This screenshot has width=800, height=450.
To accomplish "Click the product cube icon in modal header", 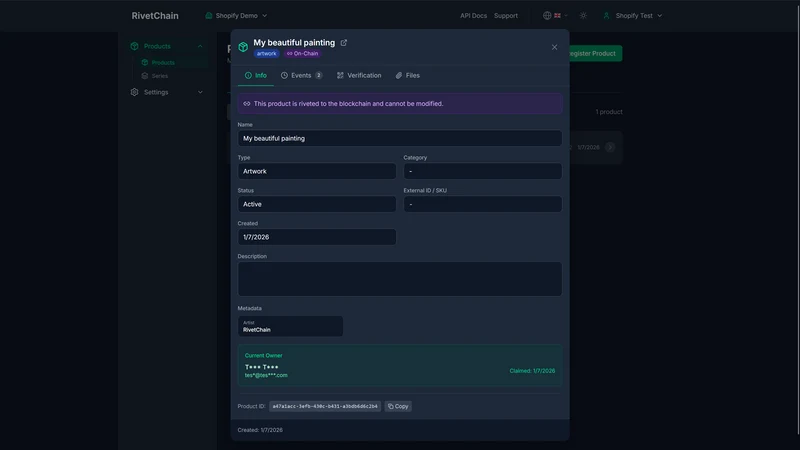I will coord(243,47).
